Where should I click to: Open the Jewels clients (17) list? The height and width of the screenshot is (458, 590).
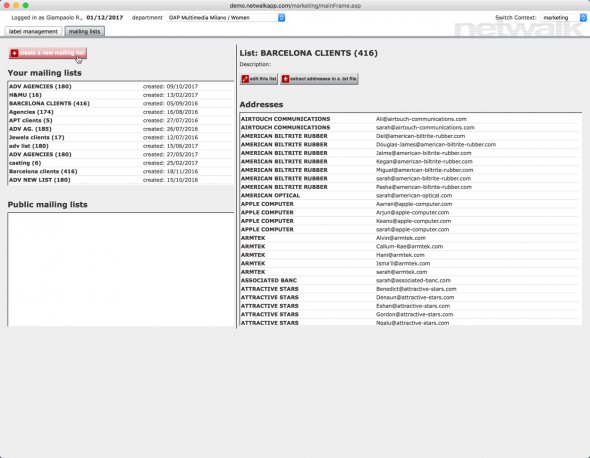tap(36, 137)
